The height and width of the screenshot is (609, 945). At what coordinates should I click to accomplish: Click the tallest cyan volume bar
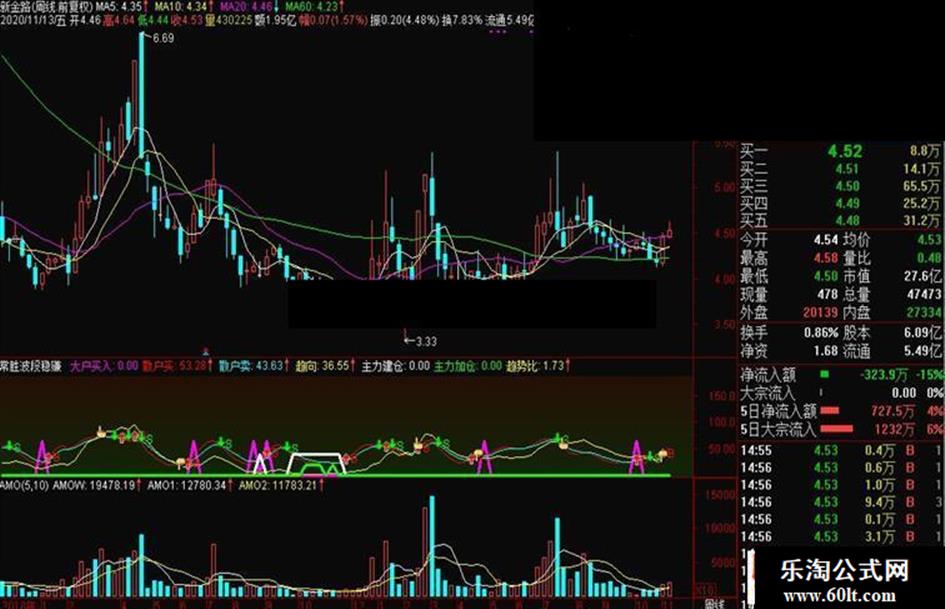pyautogui.click(x=432, y=546)
